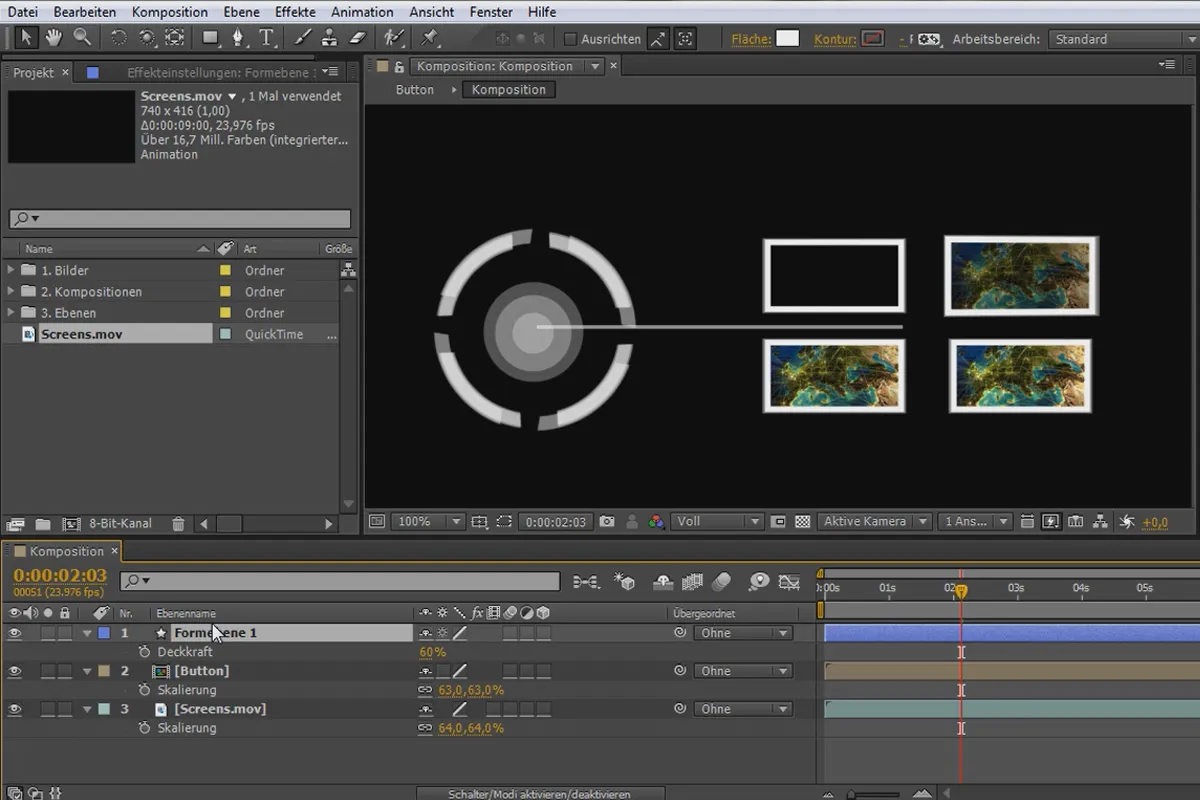Screen dimensions: 1200x800
Task: Toggle scale constrain link for Screens.mov layer
Action: [x=426, y=728]
